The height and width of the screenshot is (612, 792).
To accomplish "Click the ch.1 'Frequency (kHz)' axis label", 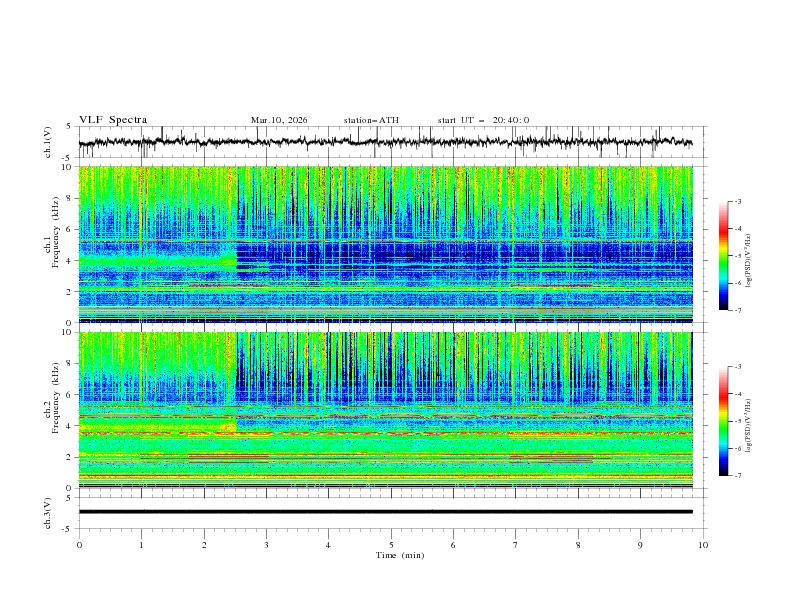I will (56, 233).
